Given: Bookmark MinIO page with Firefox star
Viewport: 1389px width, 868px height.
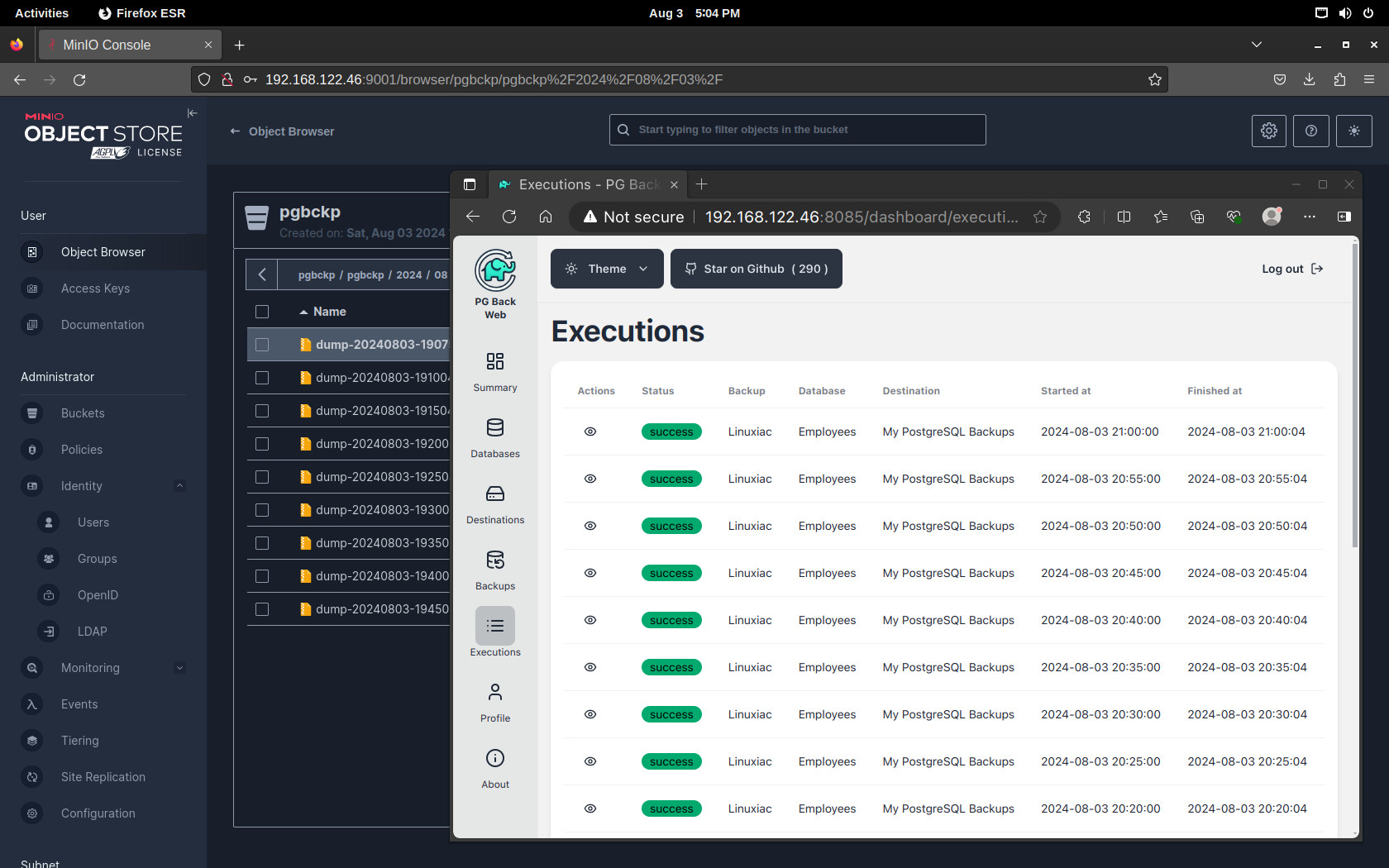Looking at the screenshot, I should [1155, 79].
